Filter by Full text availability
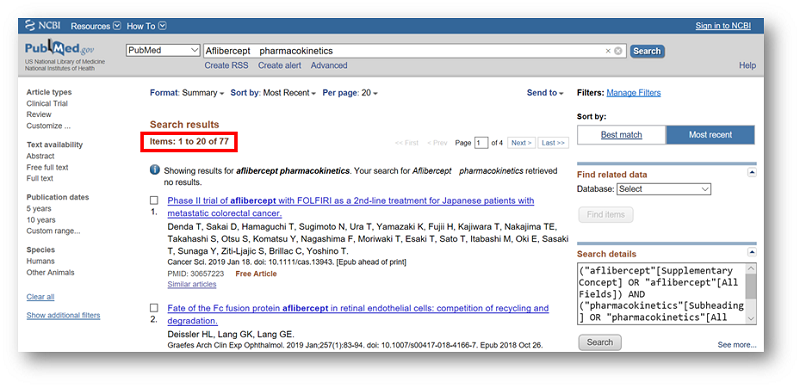This screenshot has height=388, width=800. click(x=40, y=179)
